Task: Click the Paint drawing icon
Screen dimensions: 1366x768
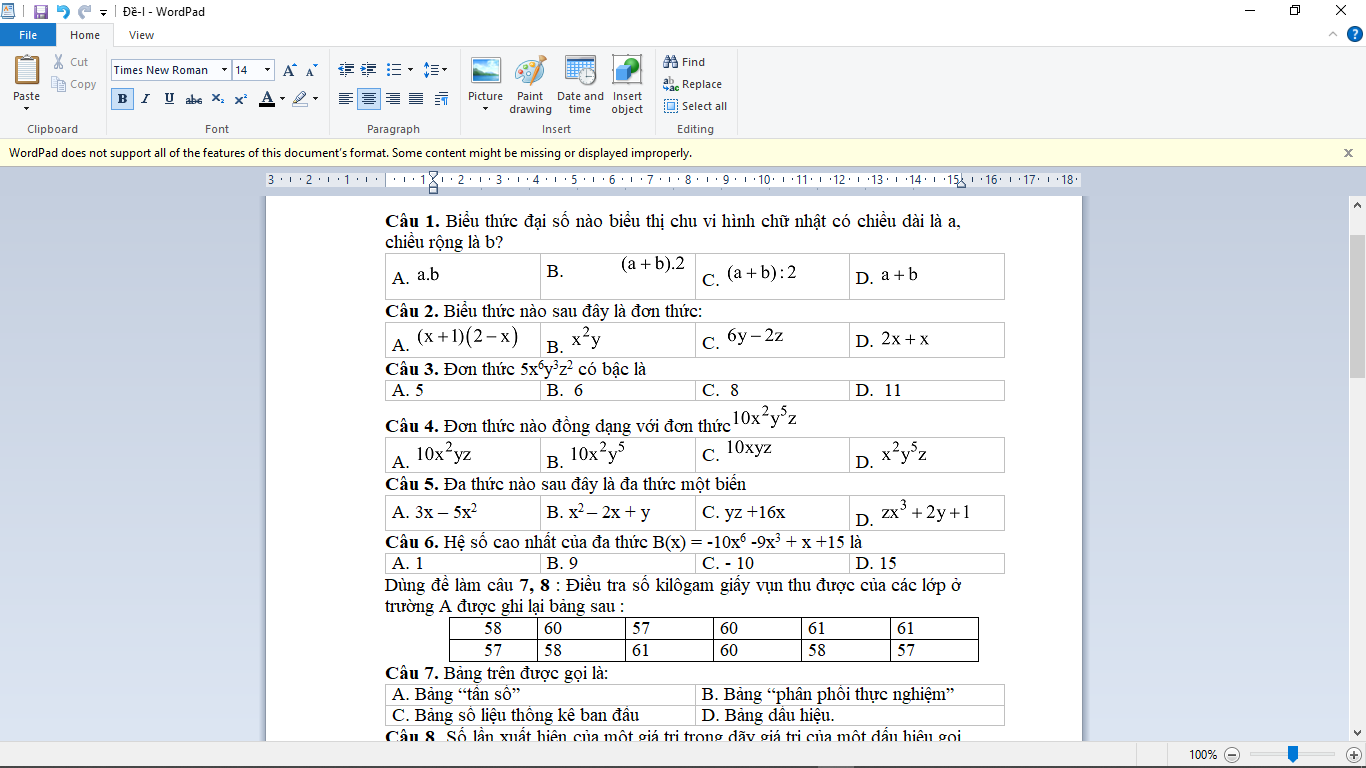Action: (530, 72)
